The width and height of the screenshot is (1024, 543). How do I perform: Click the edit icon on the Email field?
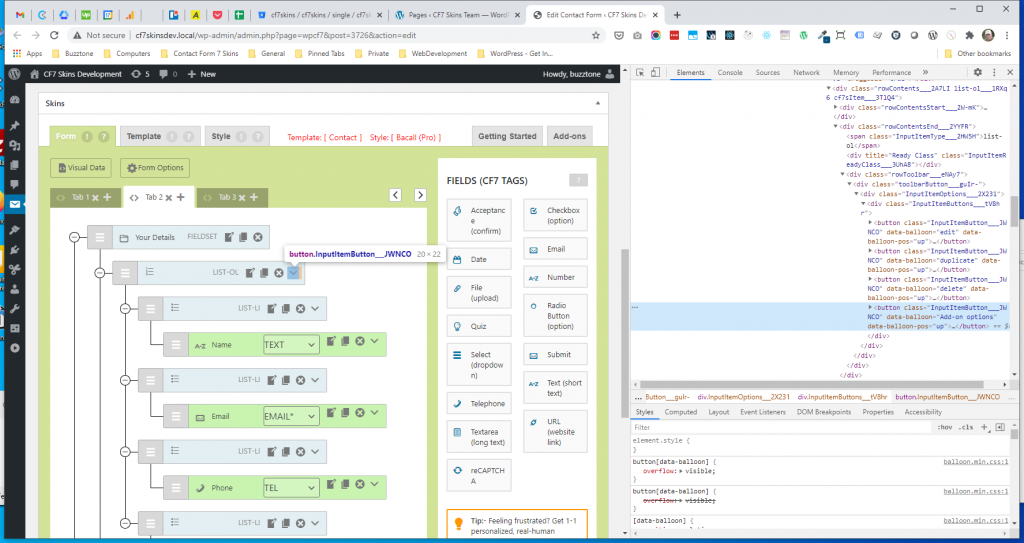click(331, 415)
